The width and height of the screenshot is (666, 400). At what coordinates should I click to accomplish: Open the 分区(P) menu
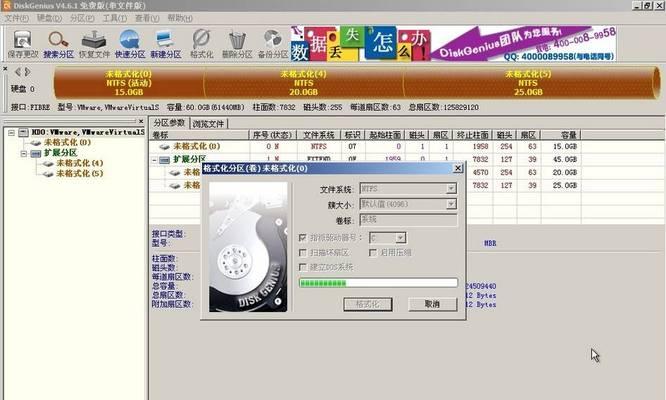[x=82, y=18]
